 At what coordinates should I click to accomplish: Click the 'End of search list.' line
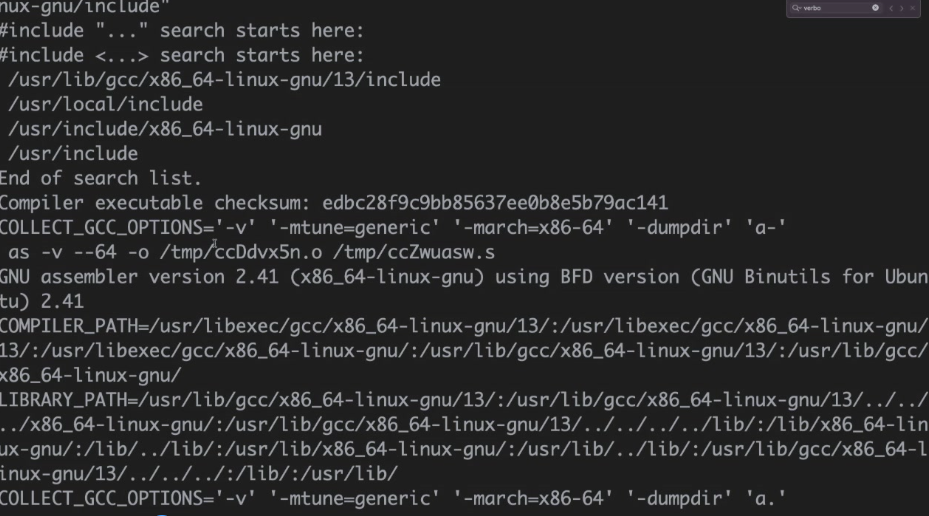click(x=101, y=178)
